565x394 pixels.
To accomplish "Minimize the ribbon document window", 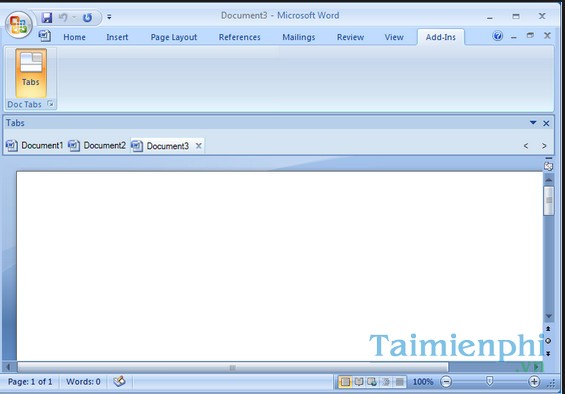I will 513,36.
